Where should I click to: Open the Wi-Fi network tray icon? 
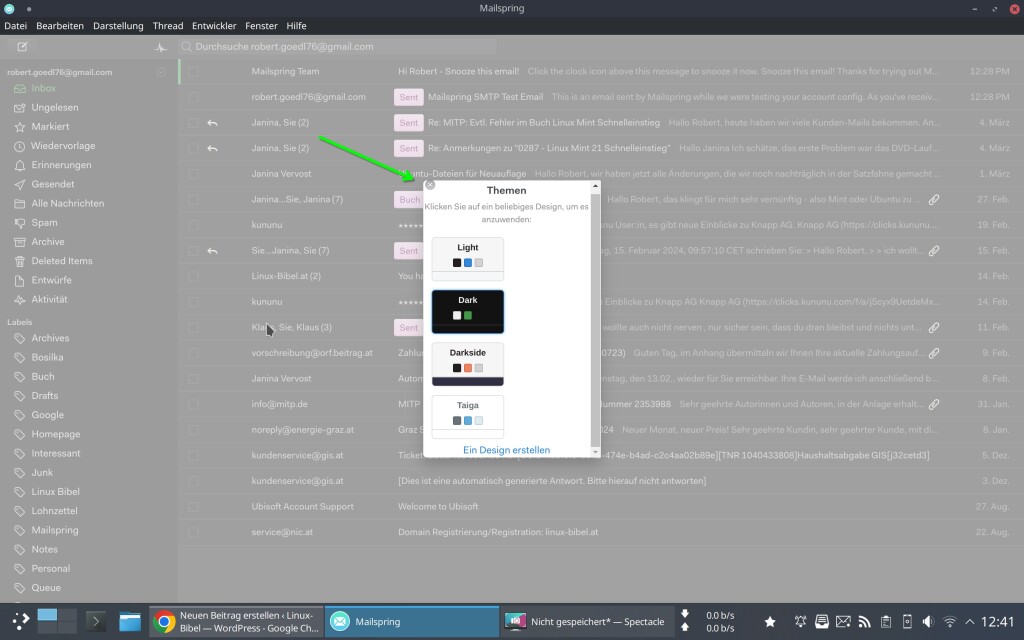[x=950, y=622]
